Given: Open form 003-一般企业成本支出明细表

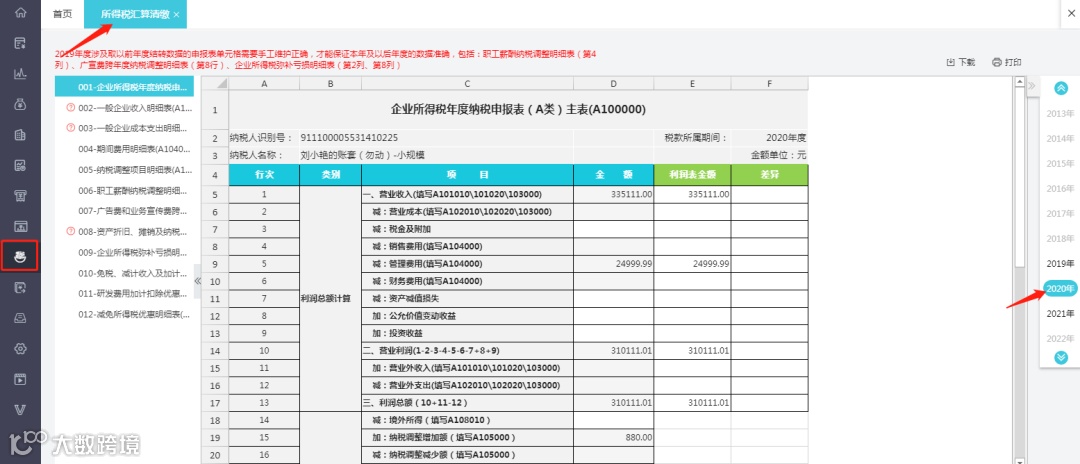Looking at the screenshot, I should click(133, 128).
